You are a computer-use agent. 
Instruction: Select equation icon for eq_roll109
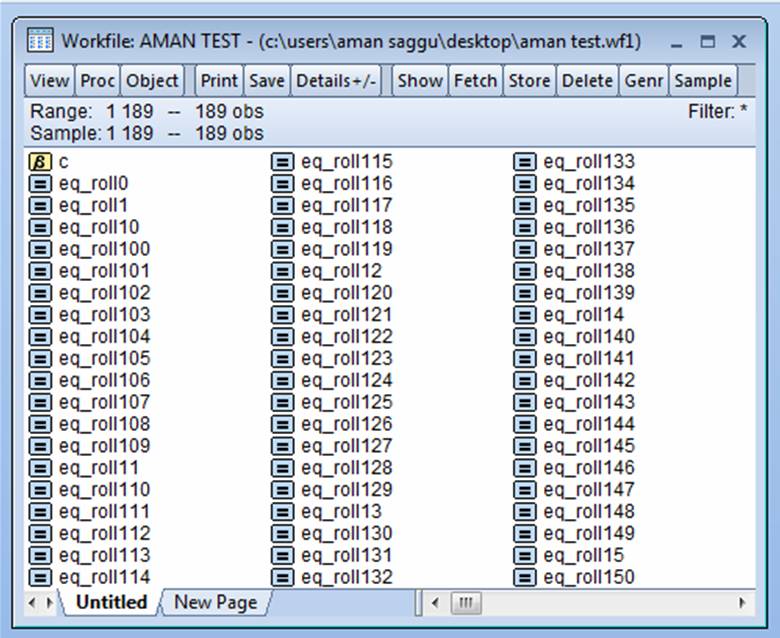40,446
